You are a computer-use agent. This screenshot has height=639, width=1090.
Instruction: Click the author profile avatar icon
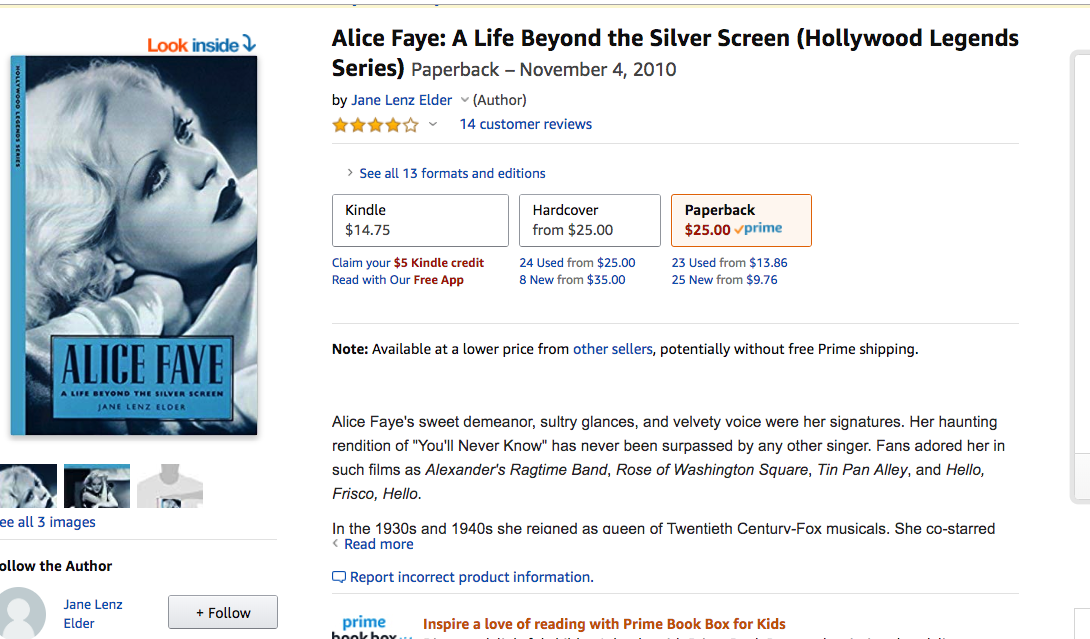(22, 613)
